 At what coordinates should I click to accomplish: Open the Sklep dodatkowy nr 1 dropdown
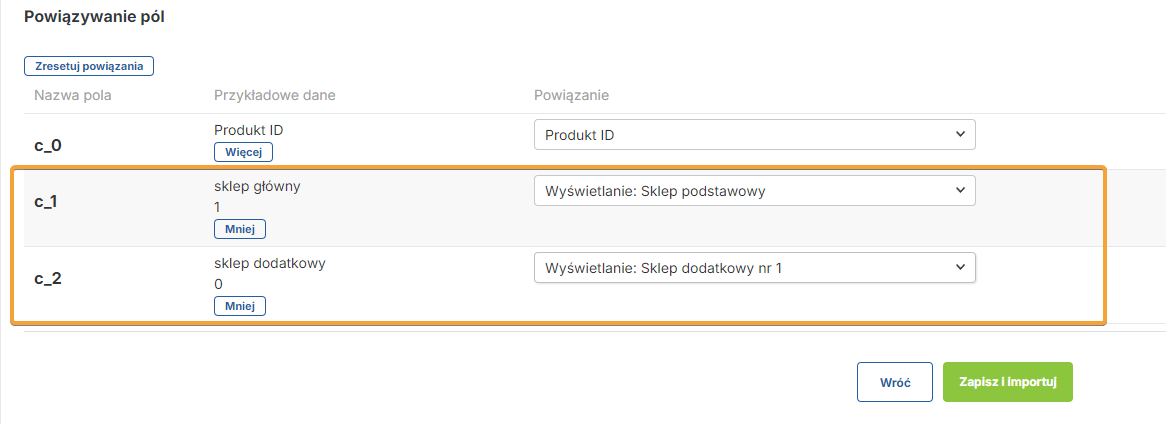pos(754,267)
